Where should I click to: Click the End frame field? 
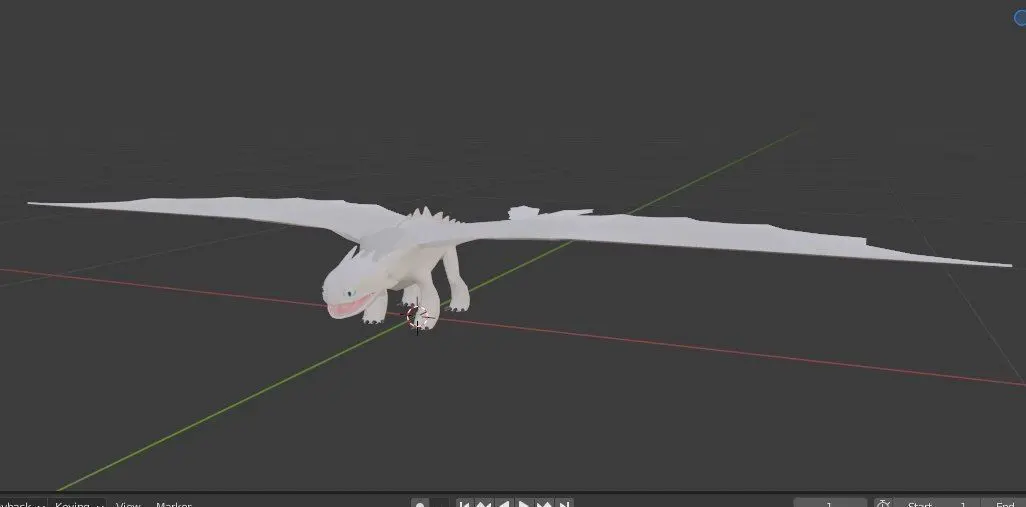pyautogui.click(x=1004, y=504)
